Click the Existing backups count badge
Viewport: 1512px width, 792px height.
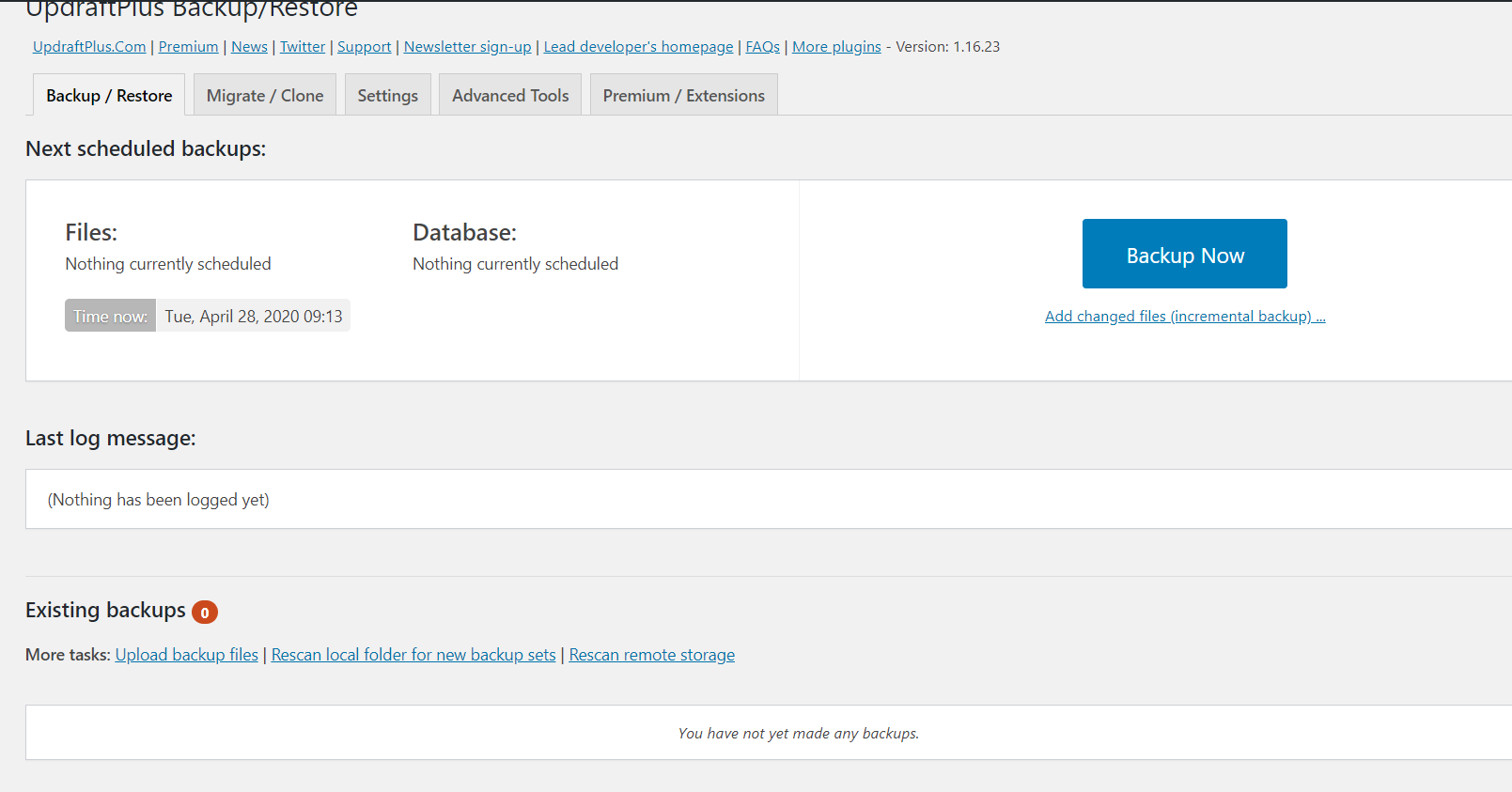click(x=205, y=613)
